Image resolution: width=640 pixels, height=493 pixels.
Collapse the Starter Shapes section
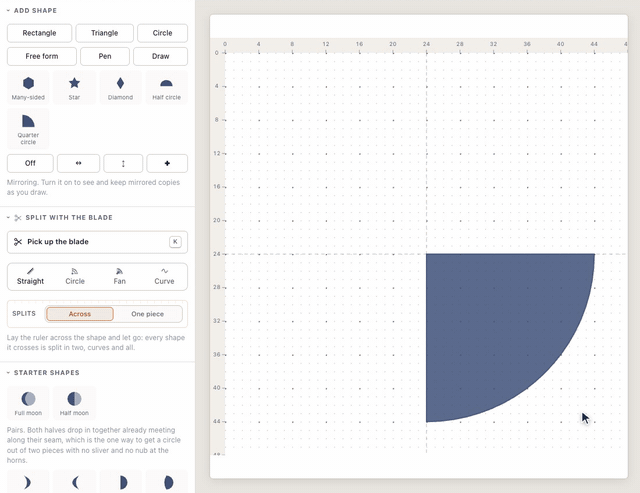[x=8, y=373]
